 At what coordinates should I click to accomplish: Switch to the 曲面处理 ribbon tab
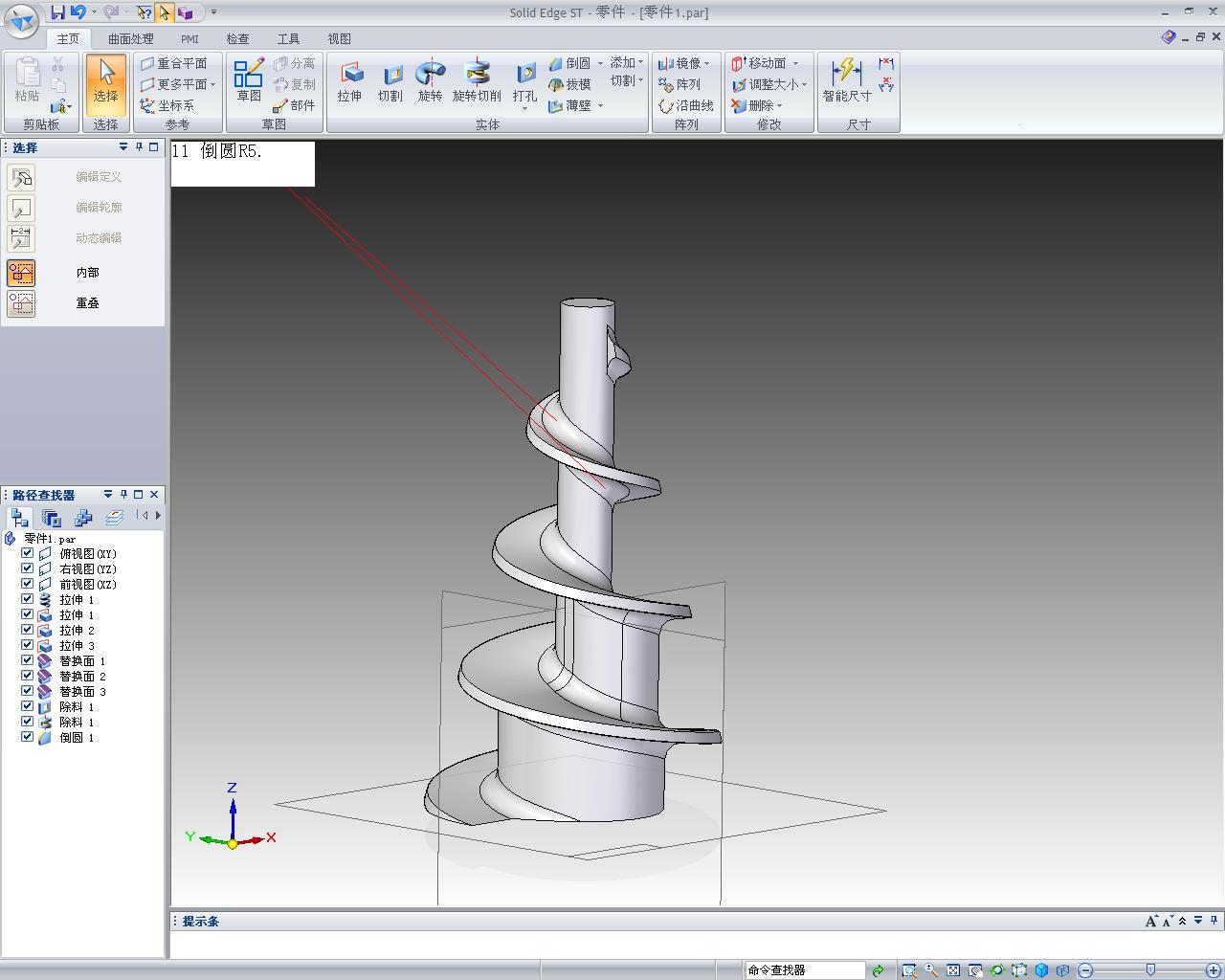[x=130, y=39]
